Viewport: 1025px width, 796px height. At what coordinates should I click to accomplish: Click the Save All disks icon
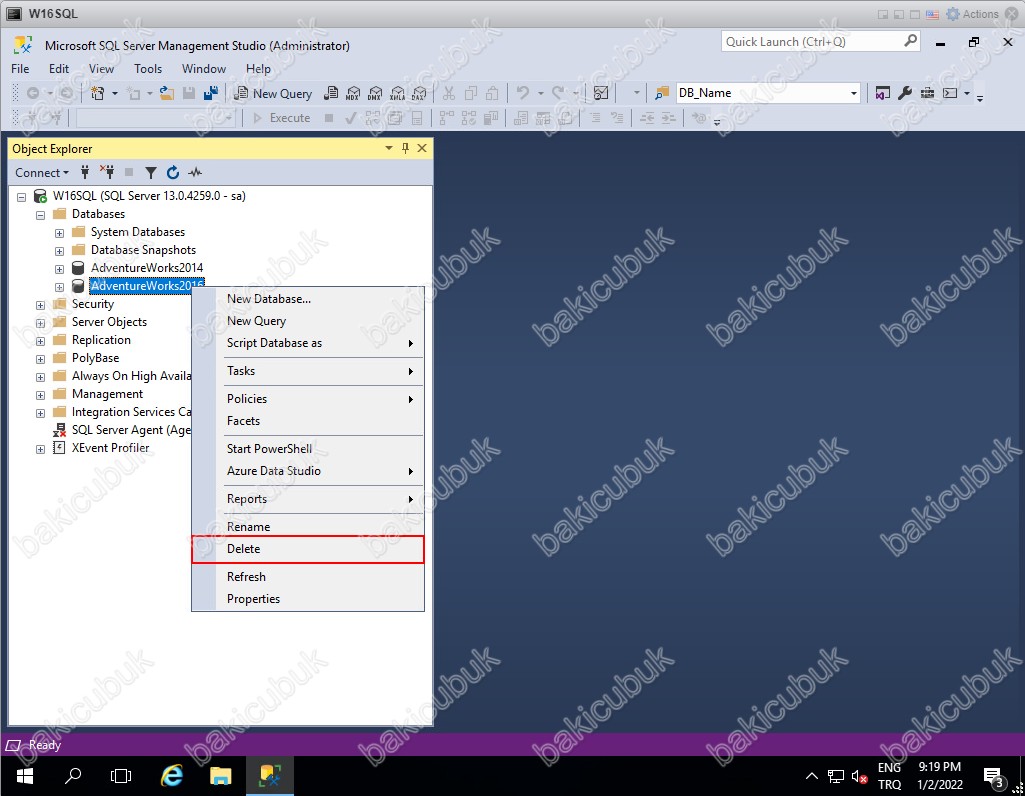coord(210,93)
